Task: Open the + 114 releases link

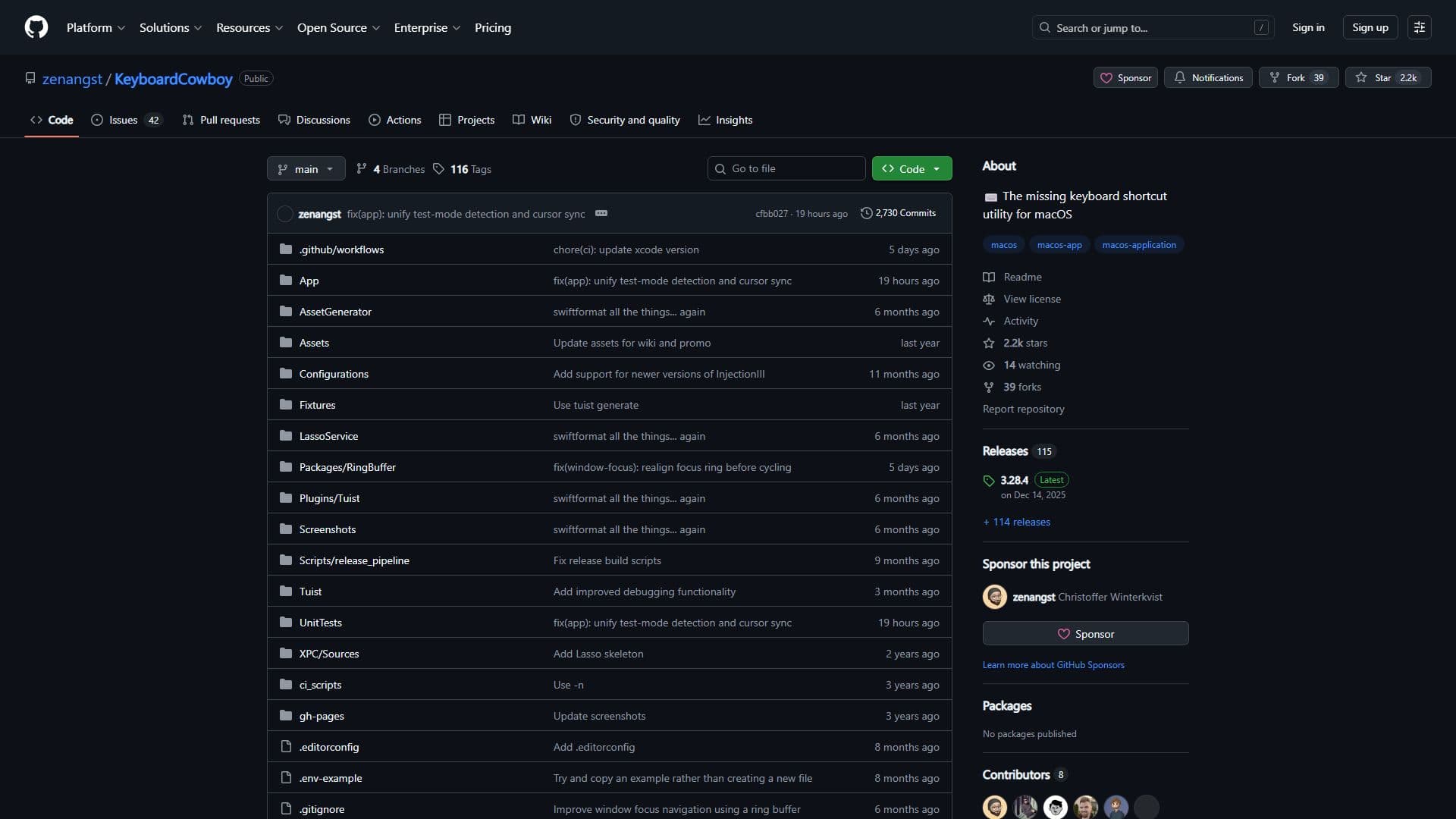Action: pyautogui.click(x=1016, y=522)
